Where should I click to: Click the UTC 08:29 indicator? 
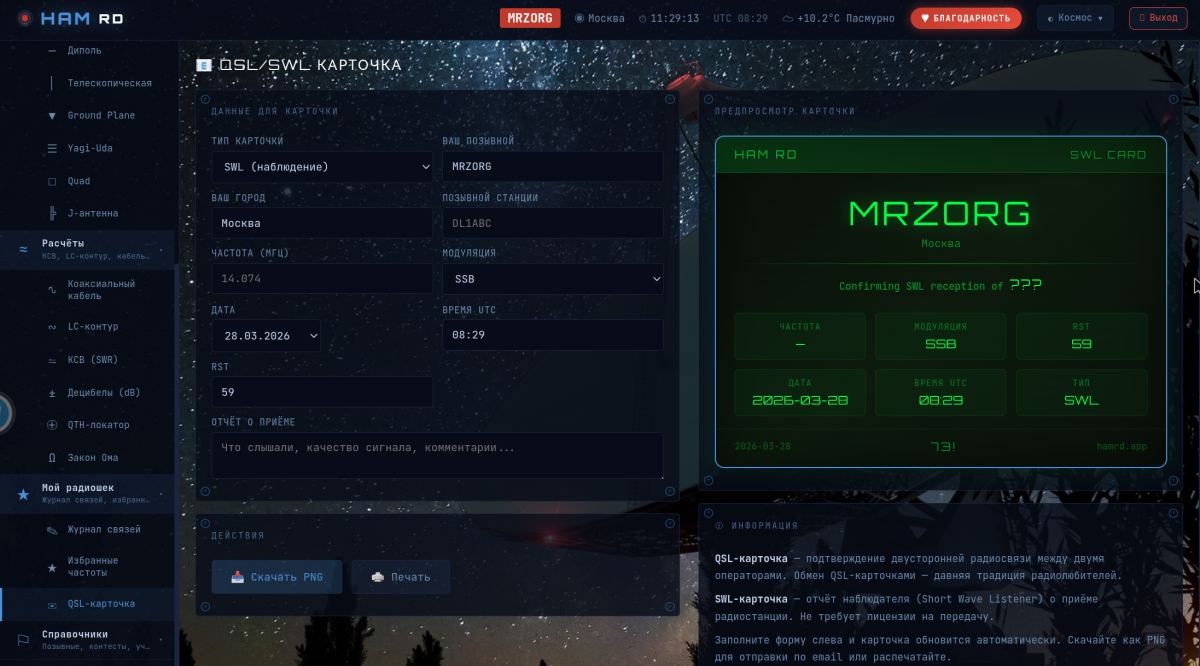(x=741, y=18)
